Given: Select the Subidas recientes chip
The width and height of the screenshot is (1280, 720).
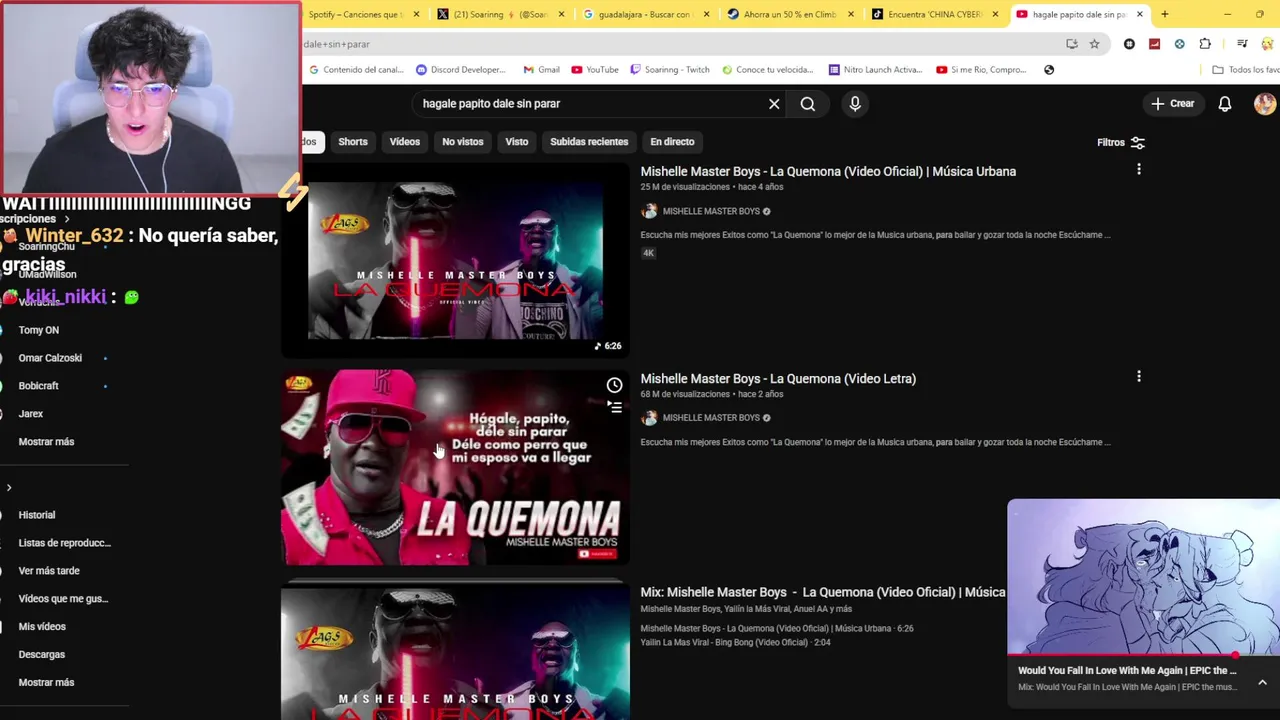Looking at the screenshot, I should (589, 142).
